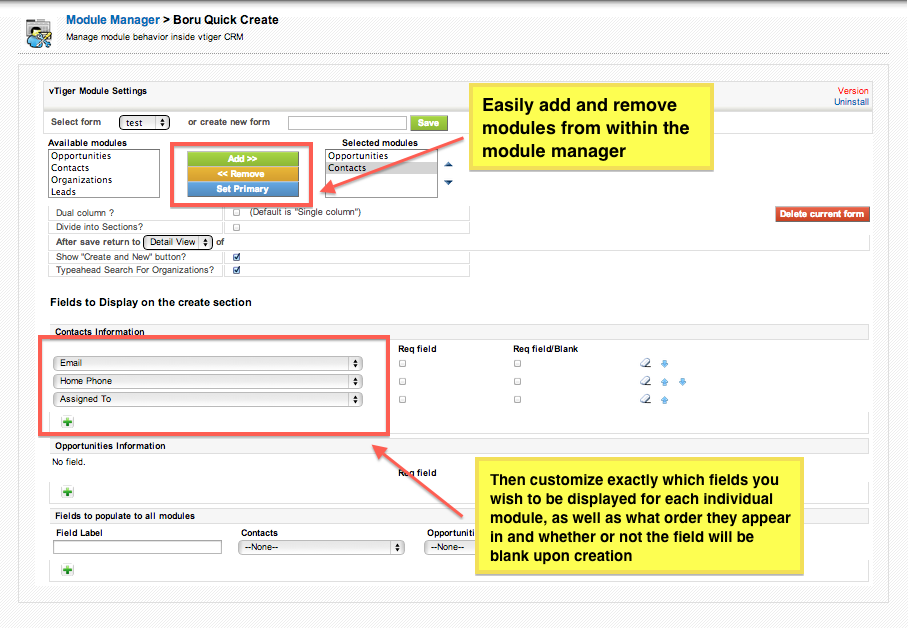This screenshot has height=628, width=908.
Task: Select Contacts in Selected modules list
Action: (381, 168)
